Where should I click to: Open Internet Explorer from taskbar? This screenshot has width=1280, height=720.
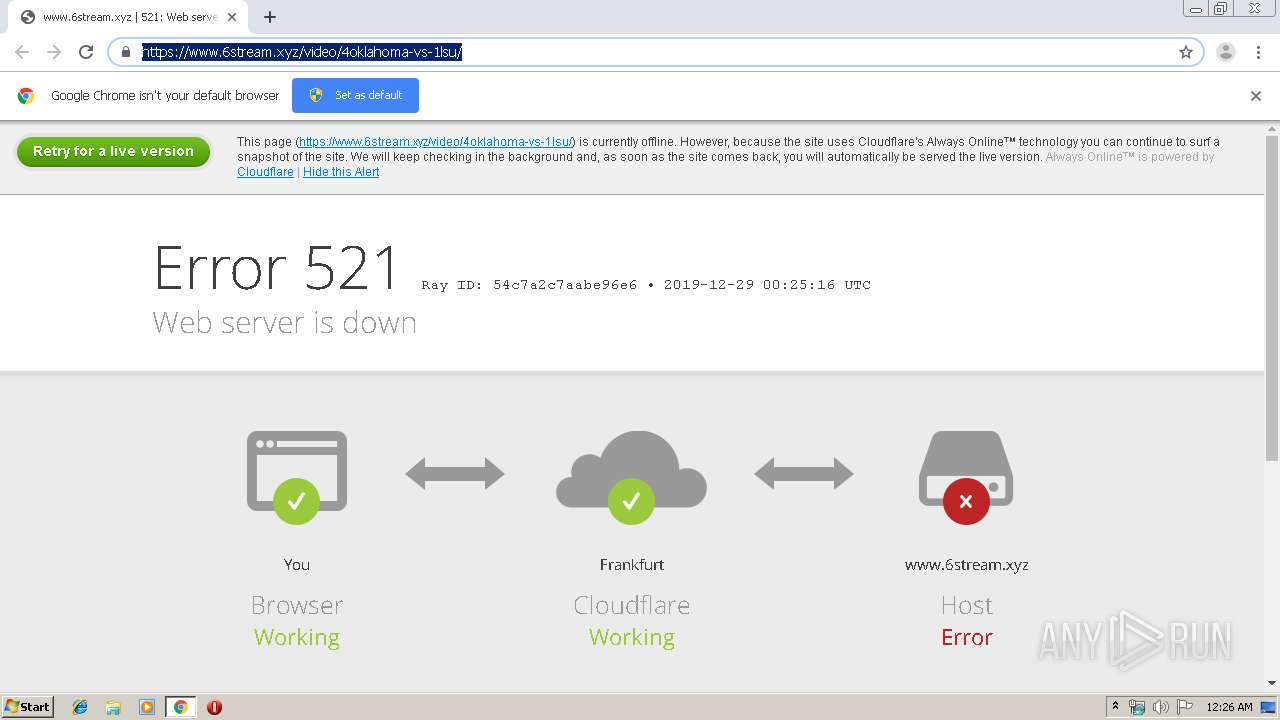click(80, 707)
